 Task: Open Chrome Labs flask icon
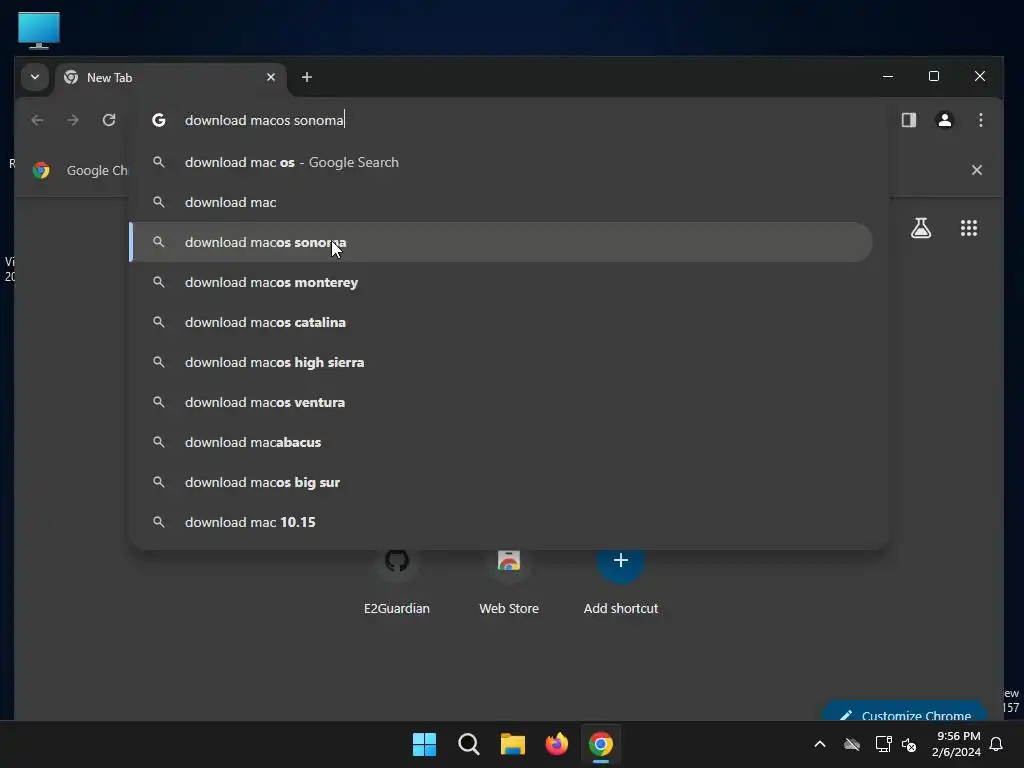click(921, 228)
